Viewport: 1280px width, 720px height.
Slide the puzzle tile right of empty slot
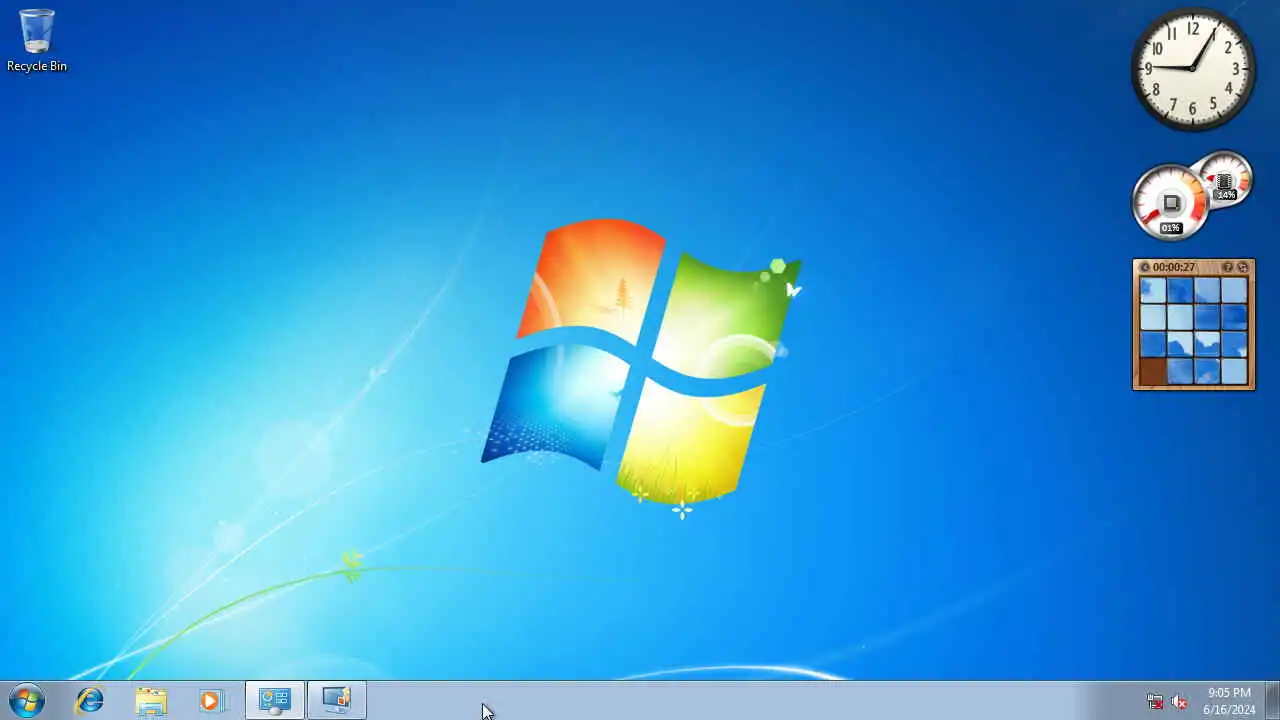1180,372
